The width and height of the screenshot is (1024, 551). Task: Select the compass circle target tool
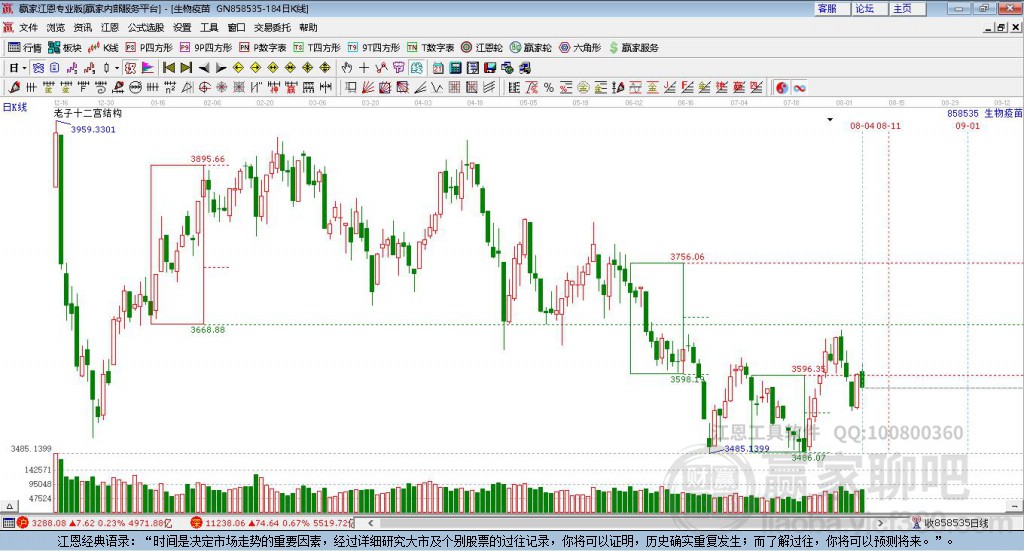[204, 87]
